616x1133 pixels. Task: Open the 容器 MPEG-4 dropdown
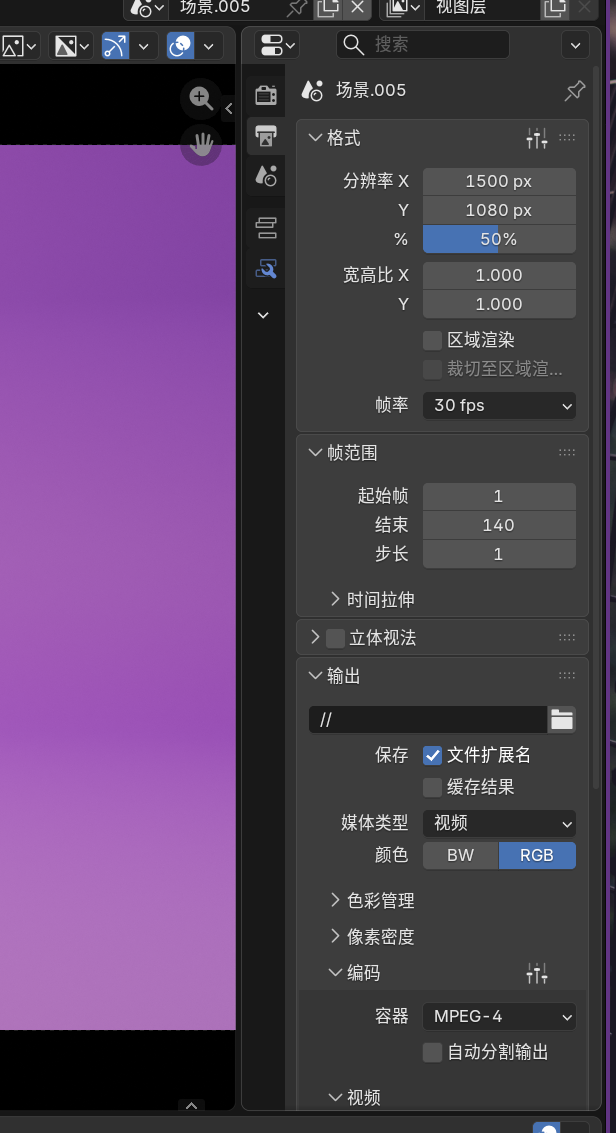(x=499, y=1016)
